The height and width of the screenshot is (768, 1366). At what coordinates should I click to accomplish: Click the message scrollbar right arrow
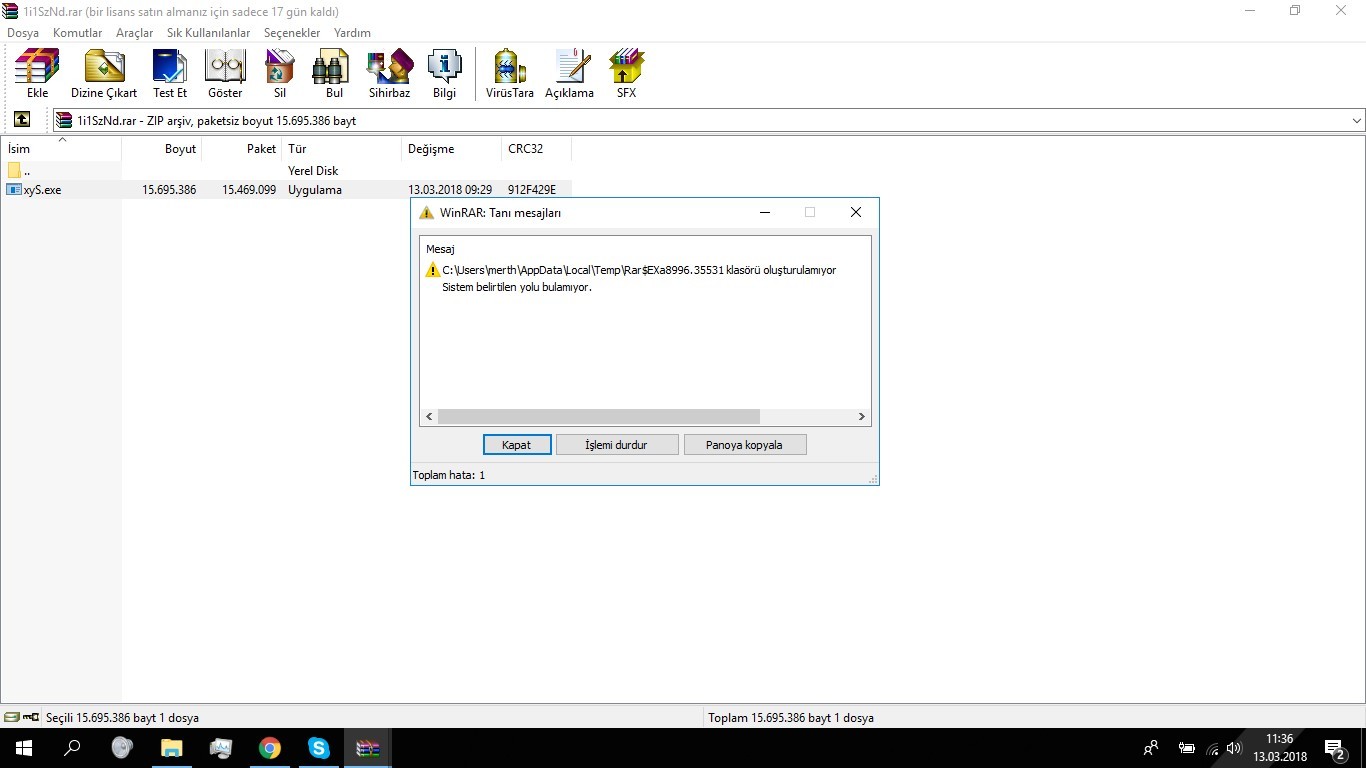(861, 417)
